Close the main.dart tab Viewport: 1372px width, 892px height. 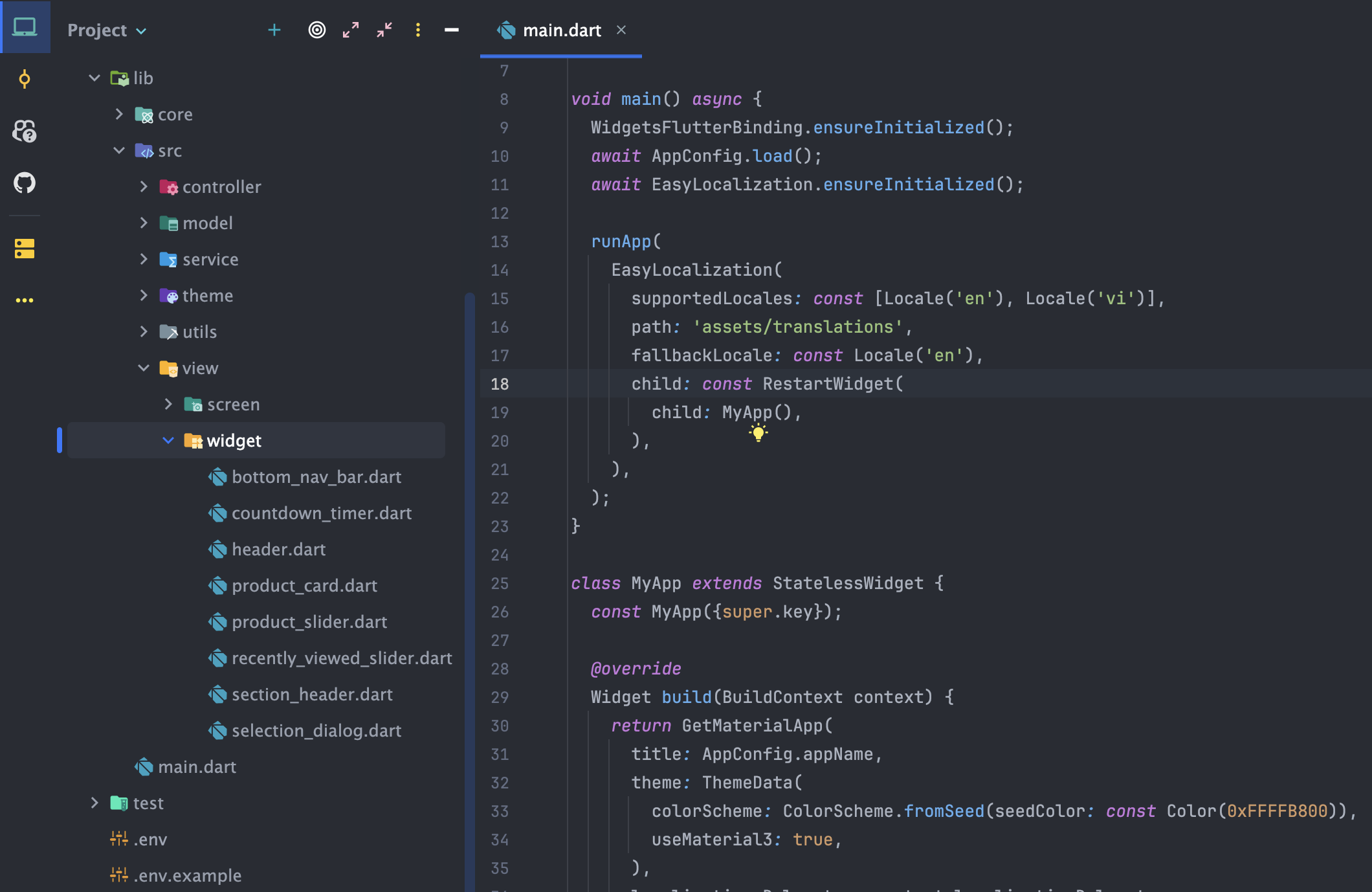(x=621, y=30)
